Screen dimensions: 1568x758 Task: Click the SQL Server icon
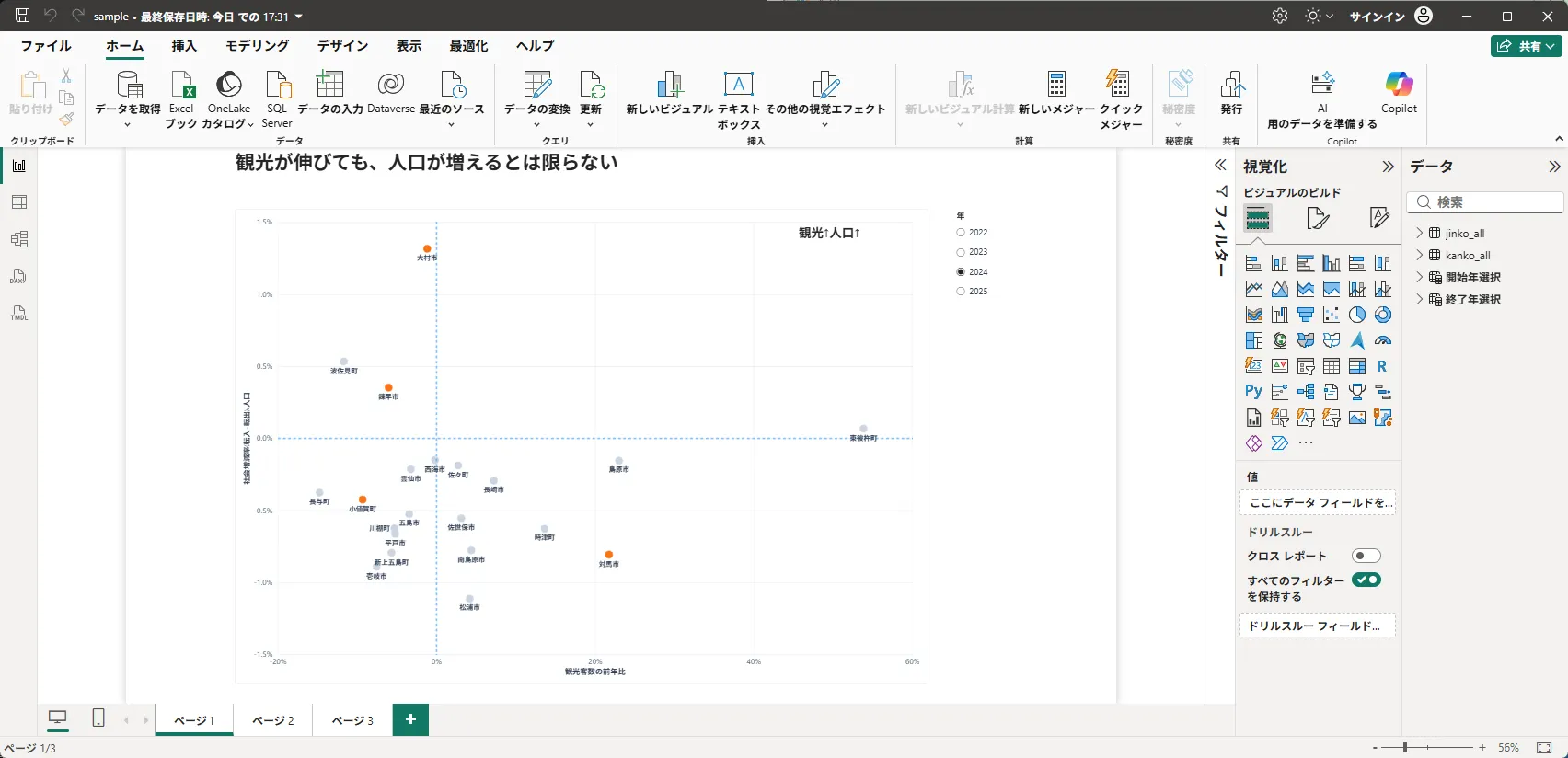pyautogui.click(x=277, y=85)
